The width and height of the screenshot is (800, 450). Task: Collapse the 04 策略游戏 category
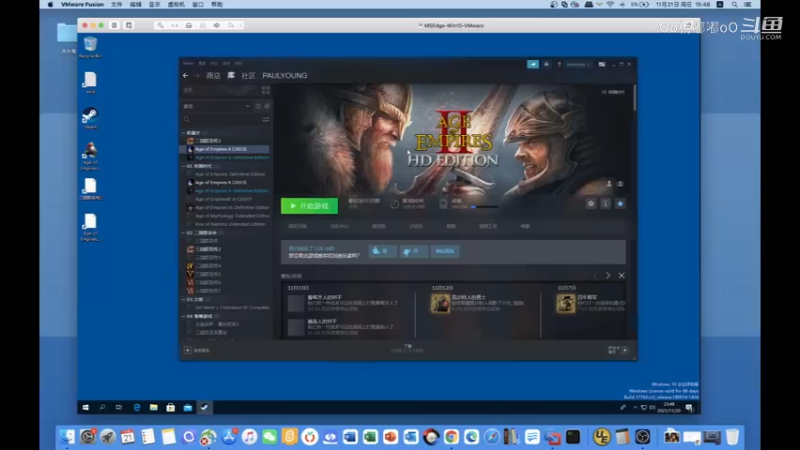[184, 316]
